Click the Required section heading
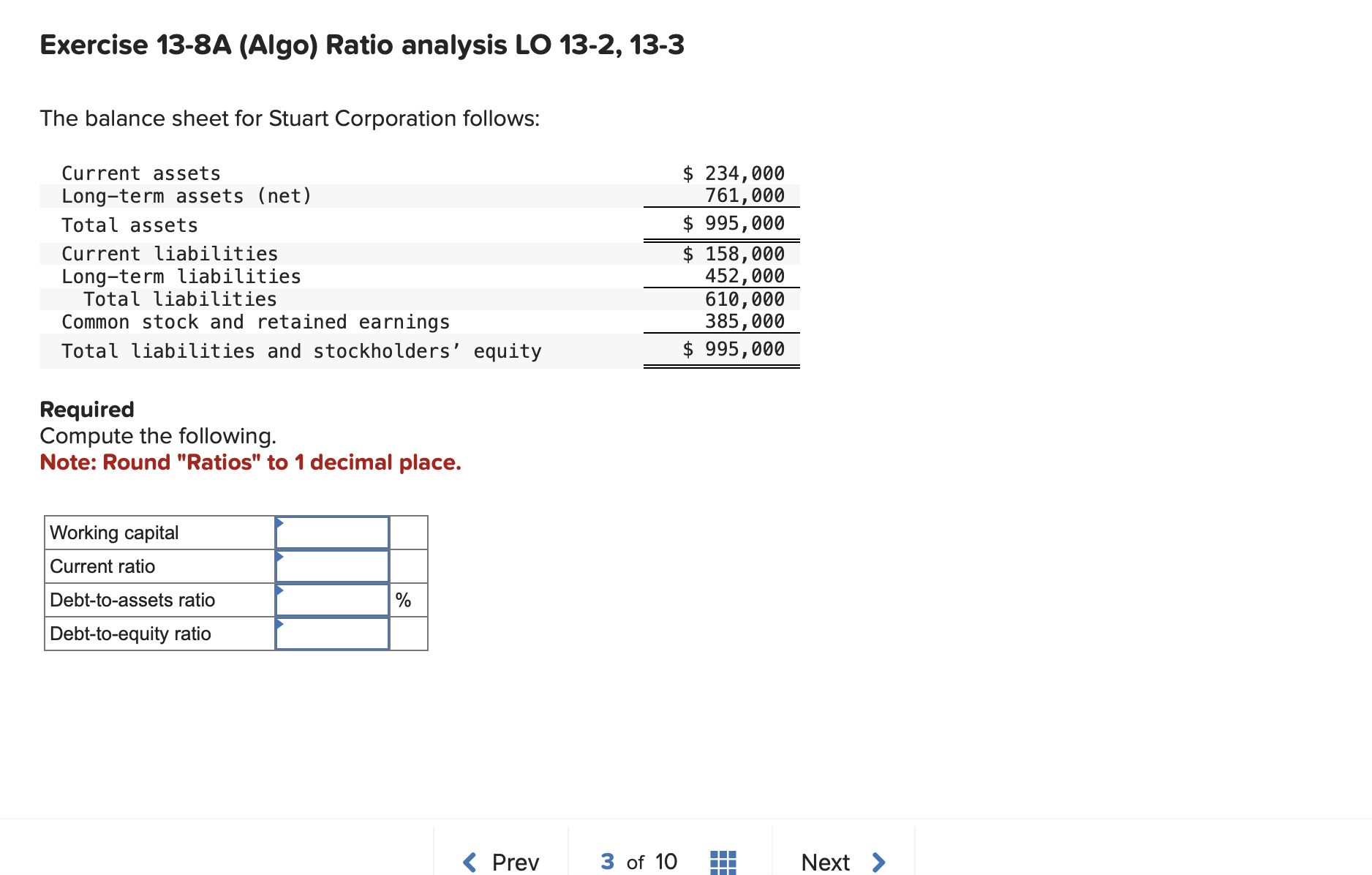The width and height of the screenshot is (1372, 875). pos(86,409)
